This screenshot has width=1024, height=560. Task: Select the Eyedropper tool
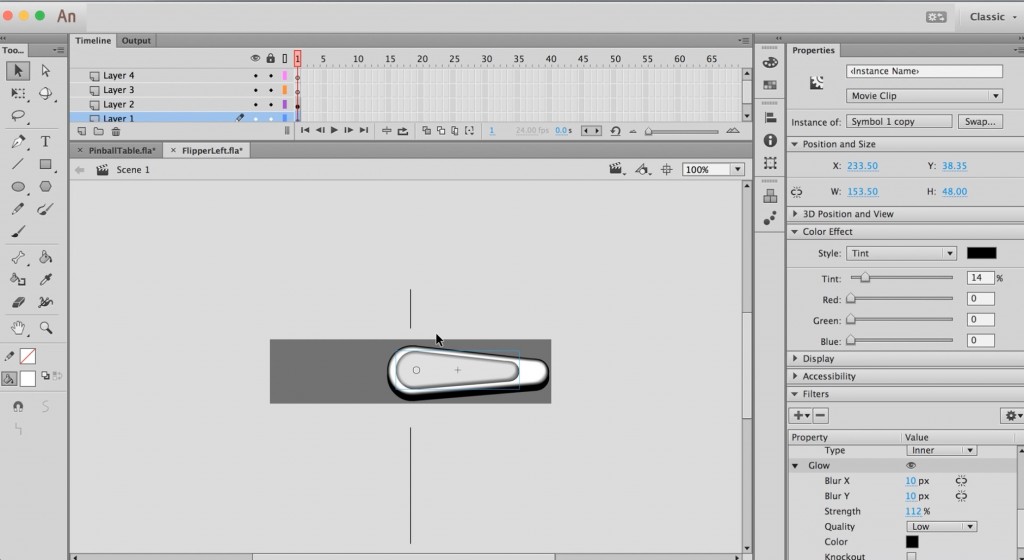click(x=45, y=279)
